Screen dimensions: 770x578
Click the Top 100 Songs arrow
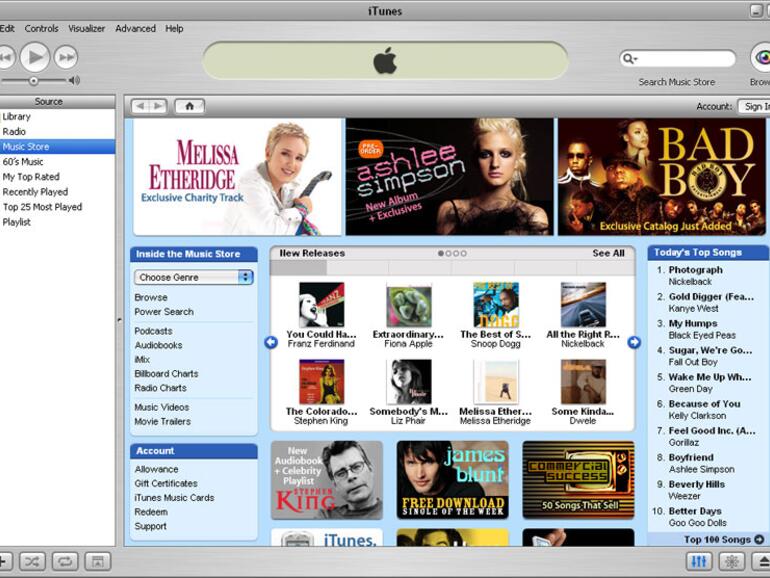759,539
